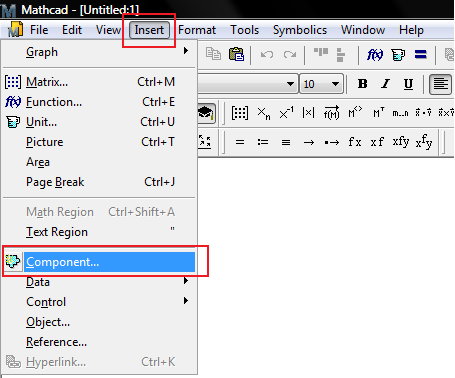Expand the Data submenu
Screen dimensions: 455x378
tap(99, 282)
